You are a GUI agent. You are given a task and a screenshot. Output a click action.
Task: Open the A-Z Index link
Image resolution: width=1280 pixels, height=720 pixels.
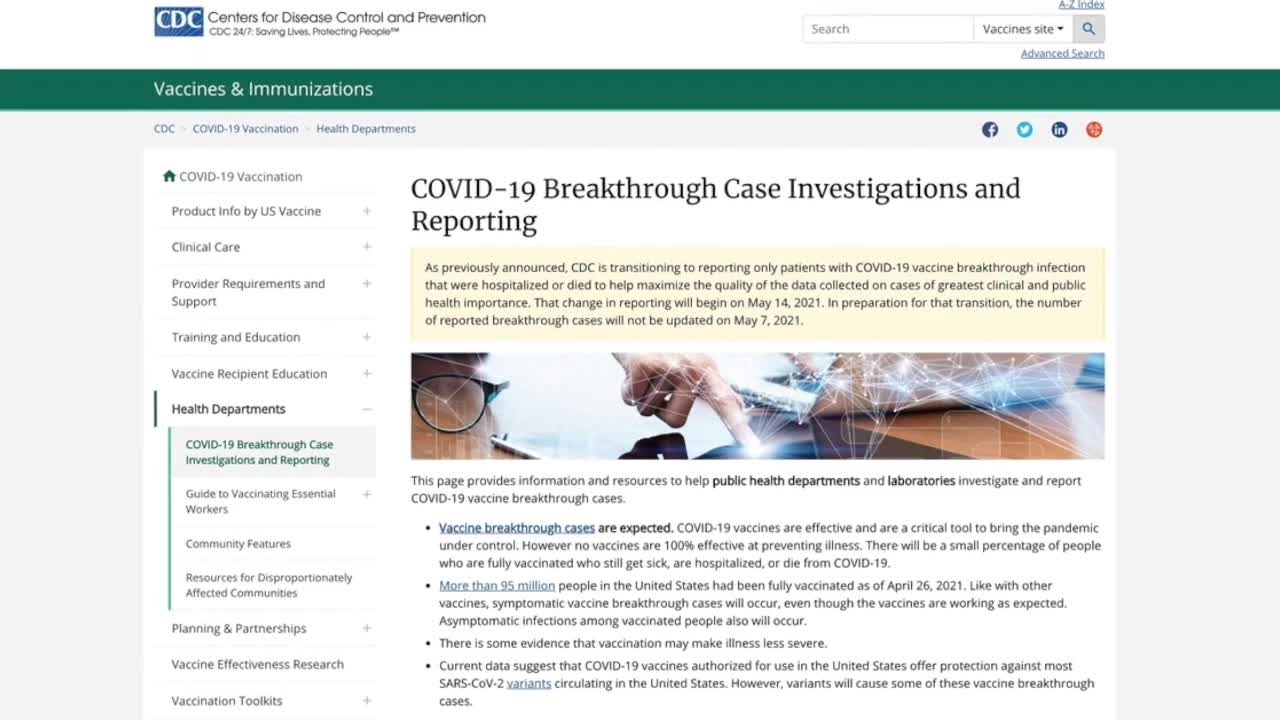pos(1081,5)
